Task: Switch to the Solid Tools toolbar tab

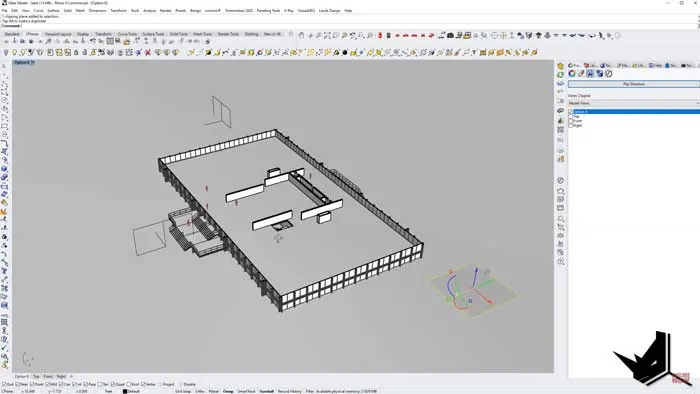Action: (179, 34)
